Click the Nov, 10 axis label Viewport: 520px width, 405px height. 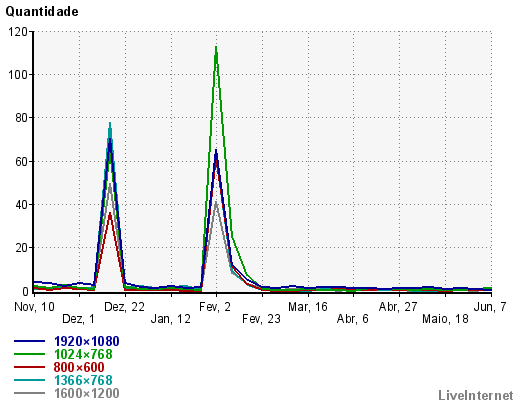coord(34,307)
